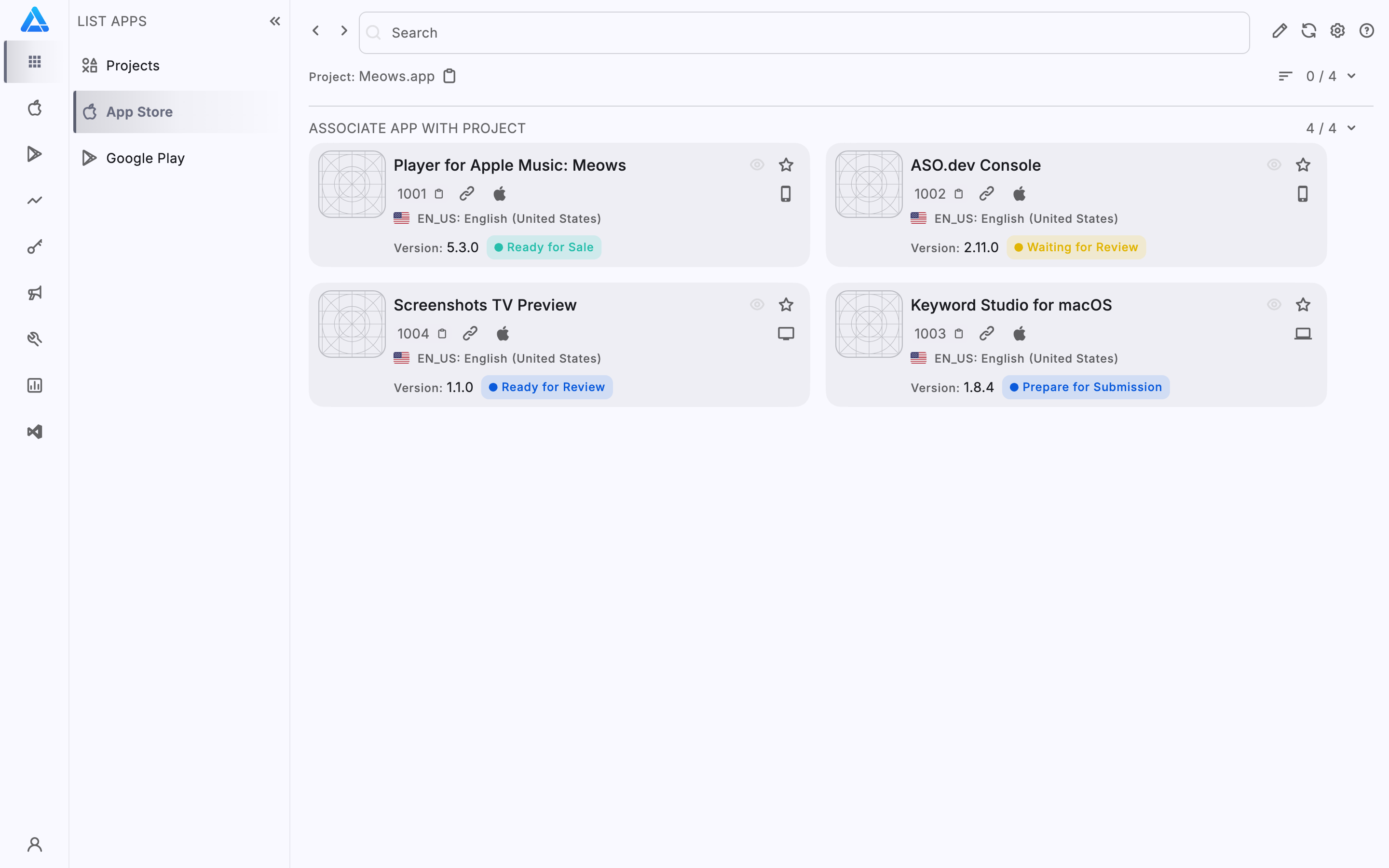The width and height of the screenshot is (1389, 868).
Task: Copy app ID 1002
Action: click(958, 194)
